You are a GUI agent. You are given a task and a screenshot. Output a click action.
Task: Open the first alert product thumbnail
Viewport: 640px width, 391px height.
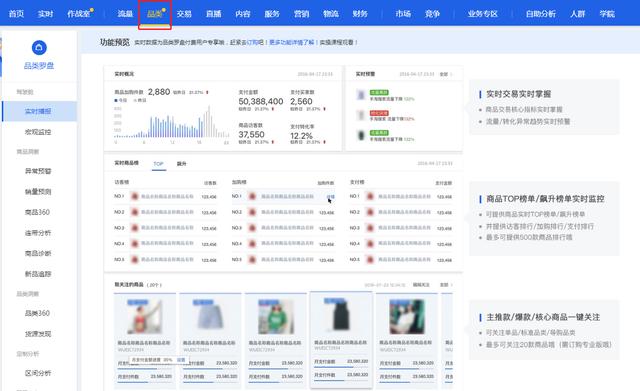[x=361, y=95]
